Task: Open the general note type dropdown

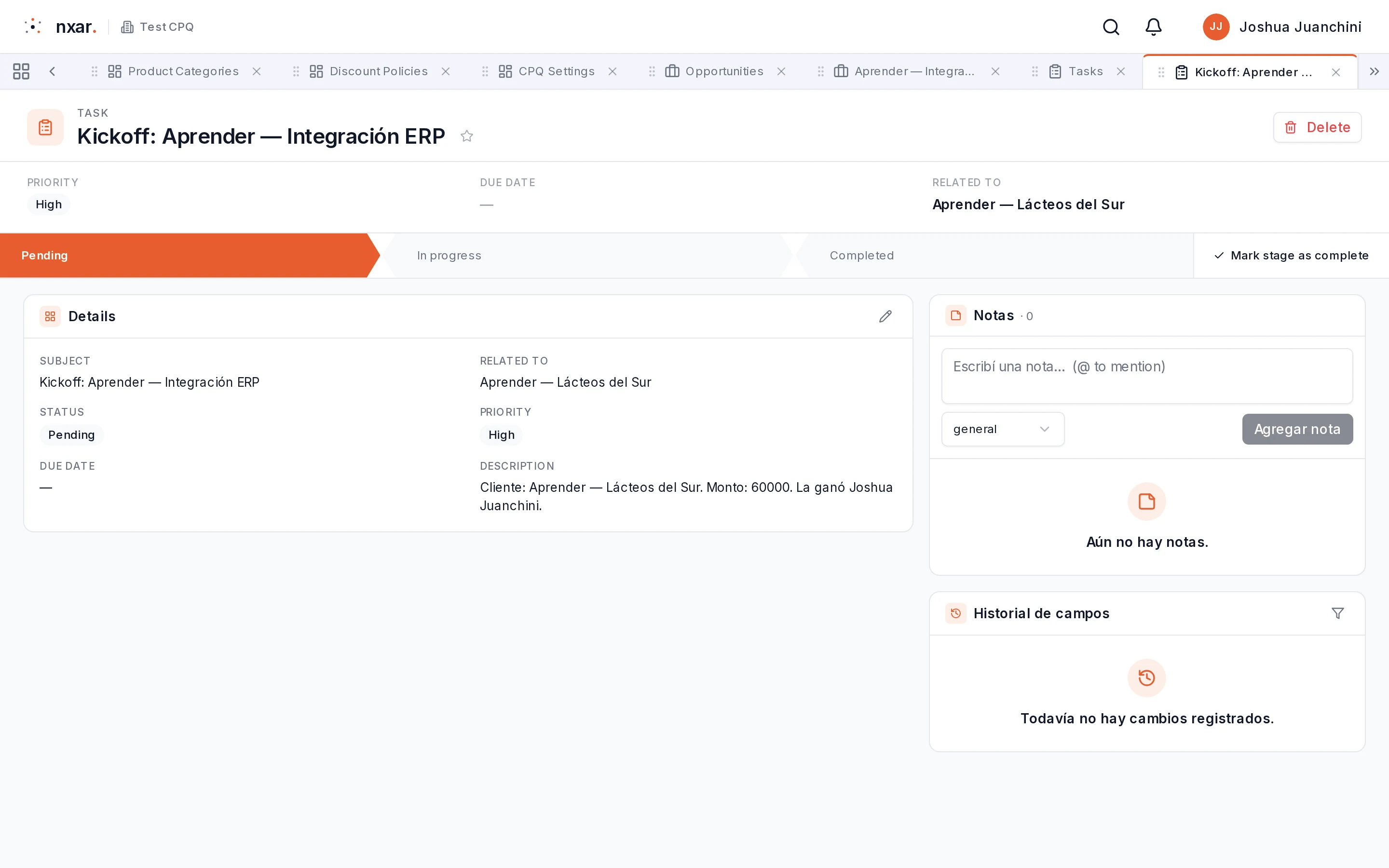Action: [1002, 429]
